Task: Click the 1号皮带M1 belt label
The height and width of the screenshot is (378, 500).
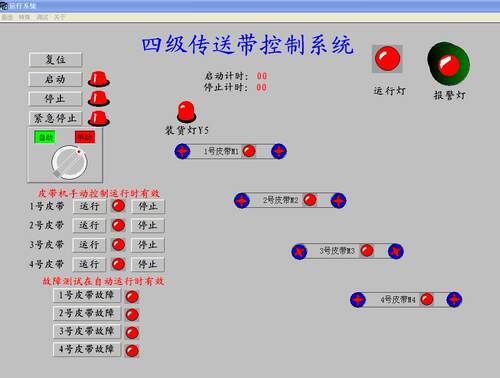Action: 221,152
